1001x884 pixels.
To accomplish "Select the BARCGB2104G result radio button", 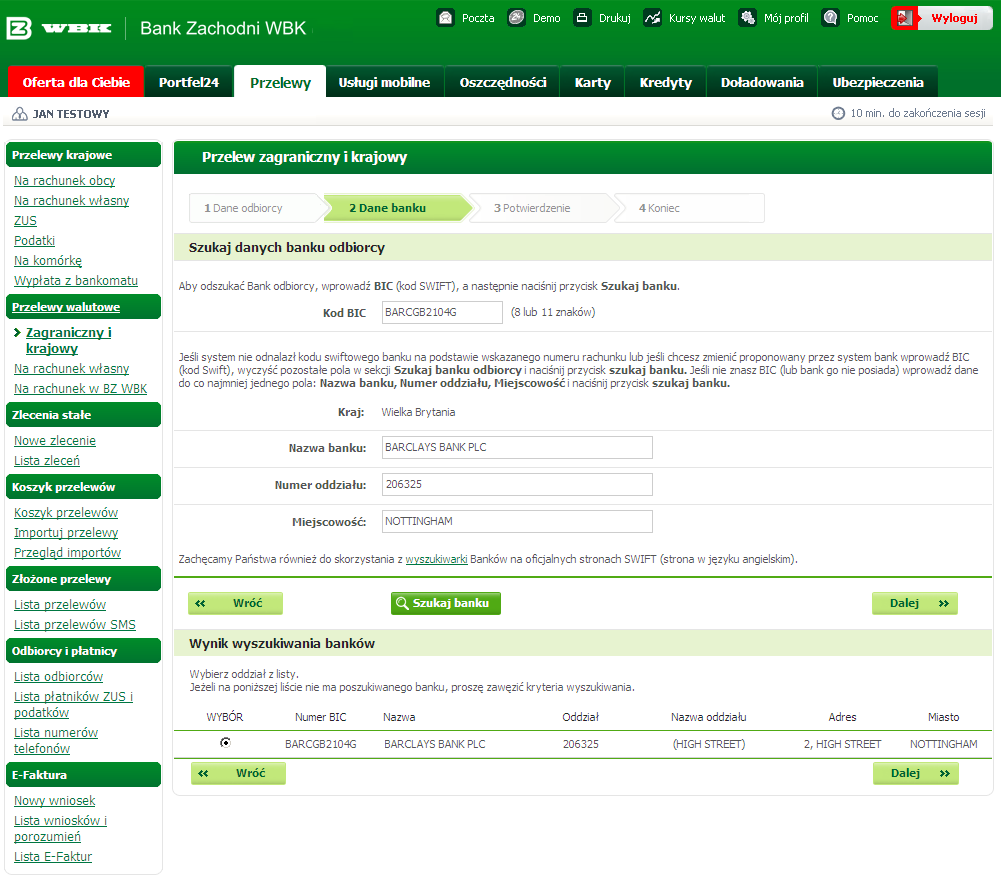I will (225, 742).
